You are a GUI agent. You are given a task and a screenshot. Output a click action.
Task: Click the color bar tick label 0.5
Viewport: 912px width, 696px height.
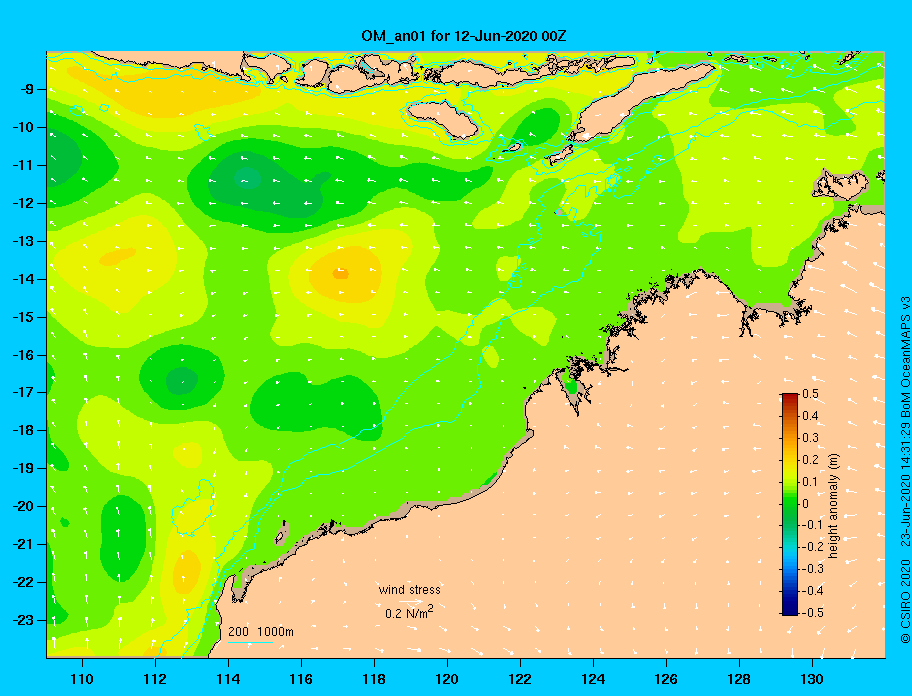click(x=810, y=394)
